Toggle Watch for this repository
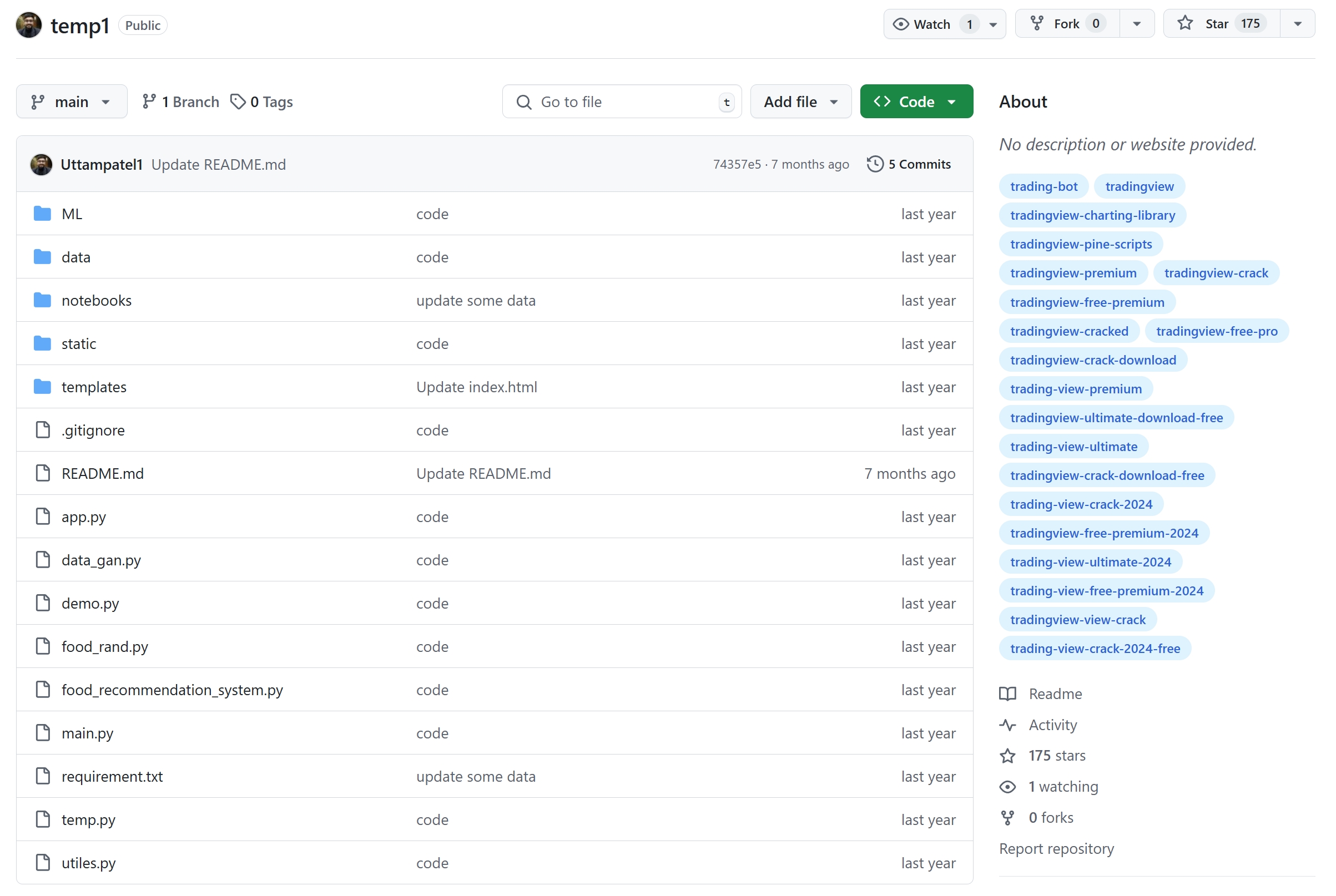1336x896 pixels. click(931, 24)
